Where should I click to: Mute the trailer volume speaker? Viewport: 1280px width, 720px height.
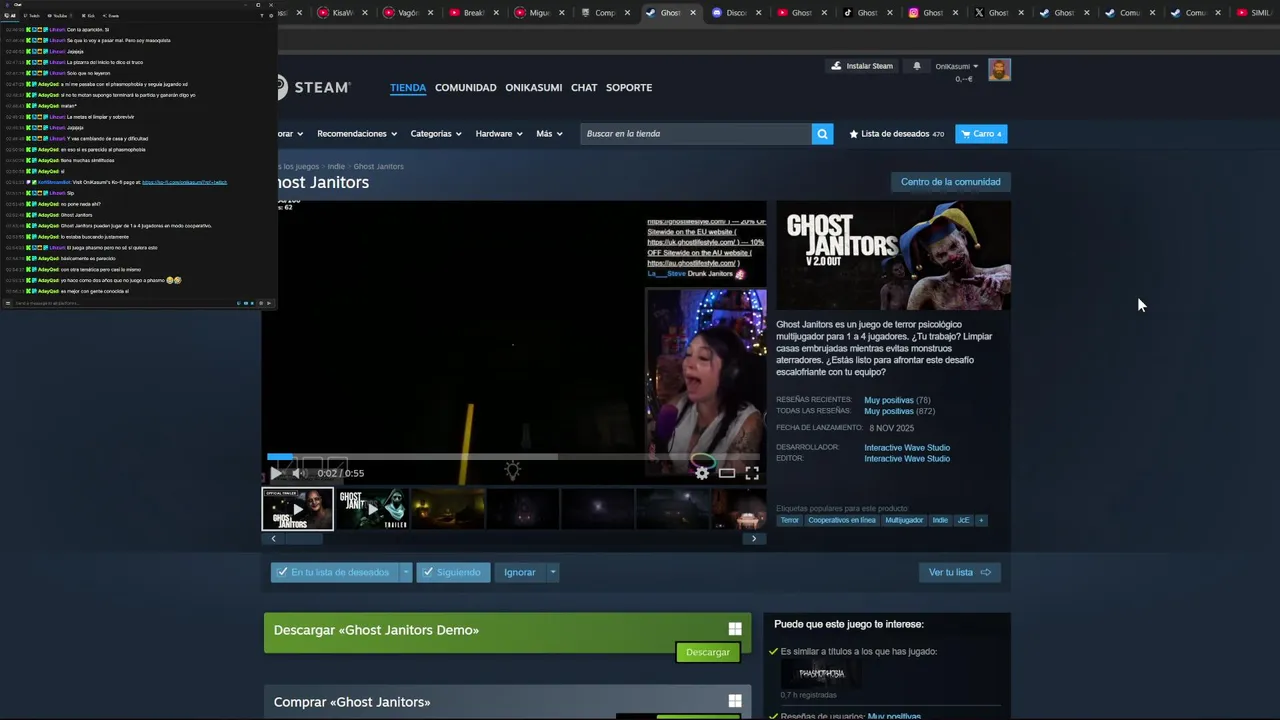(298, 473)
